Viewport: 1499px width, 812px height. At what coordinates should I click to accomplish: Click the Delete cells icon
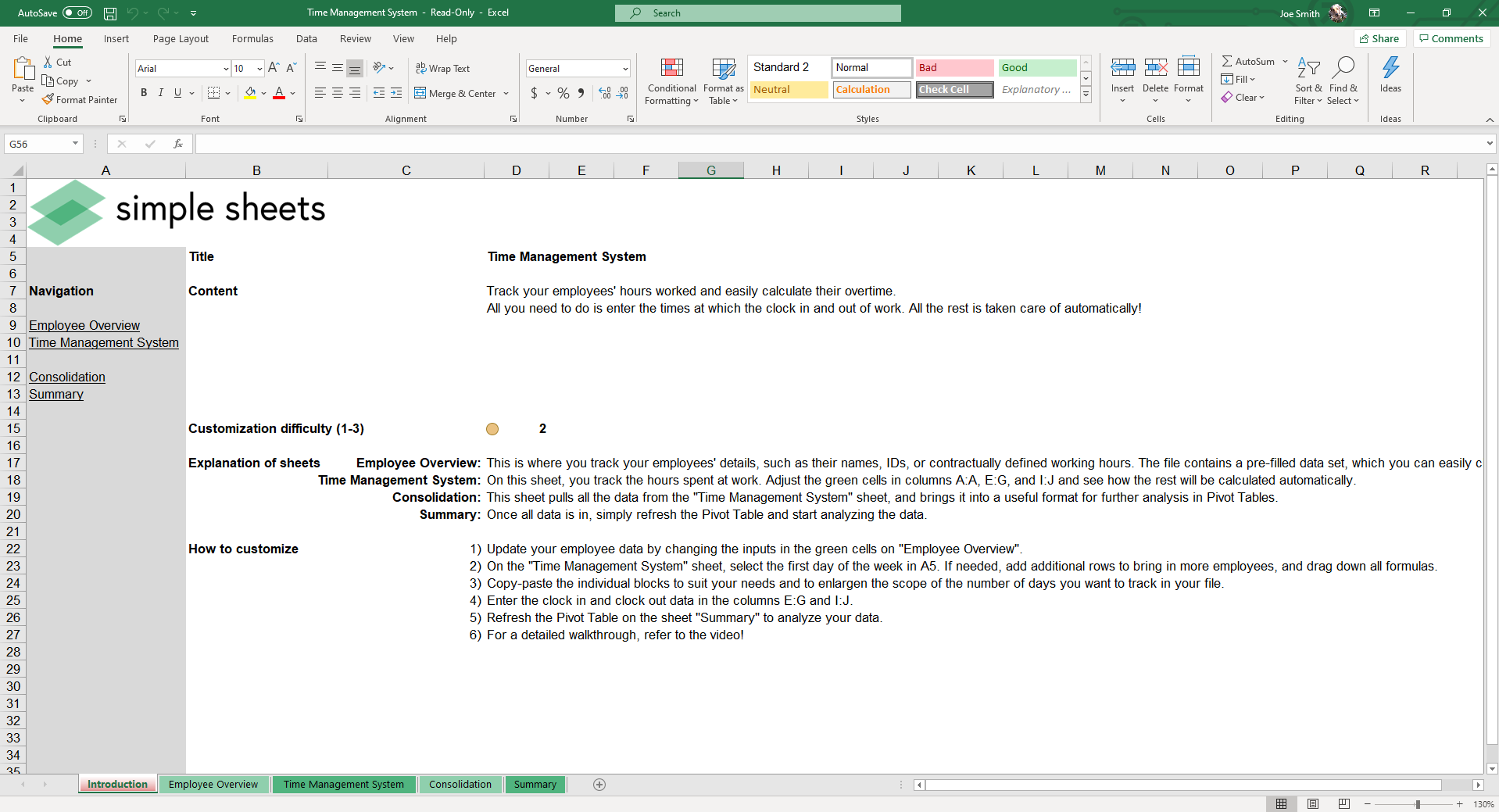1156,68
